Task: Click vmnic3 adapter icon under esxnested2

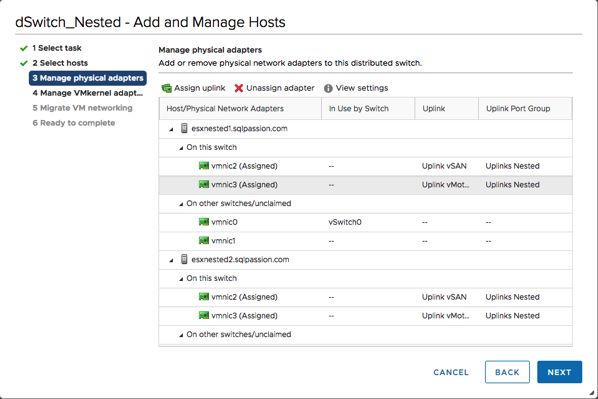Action: [204, 315]
